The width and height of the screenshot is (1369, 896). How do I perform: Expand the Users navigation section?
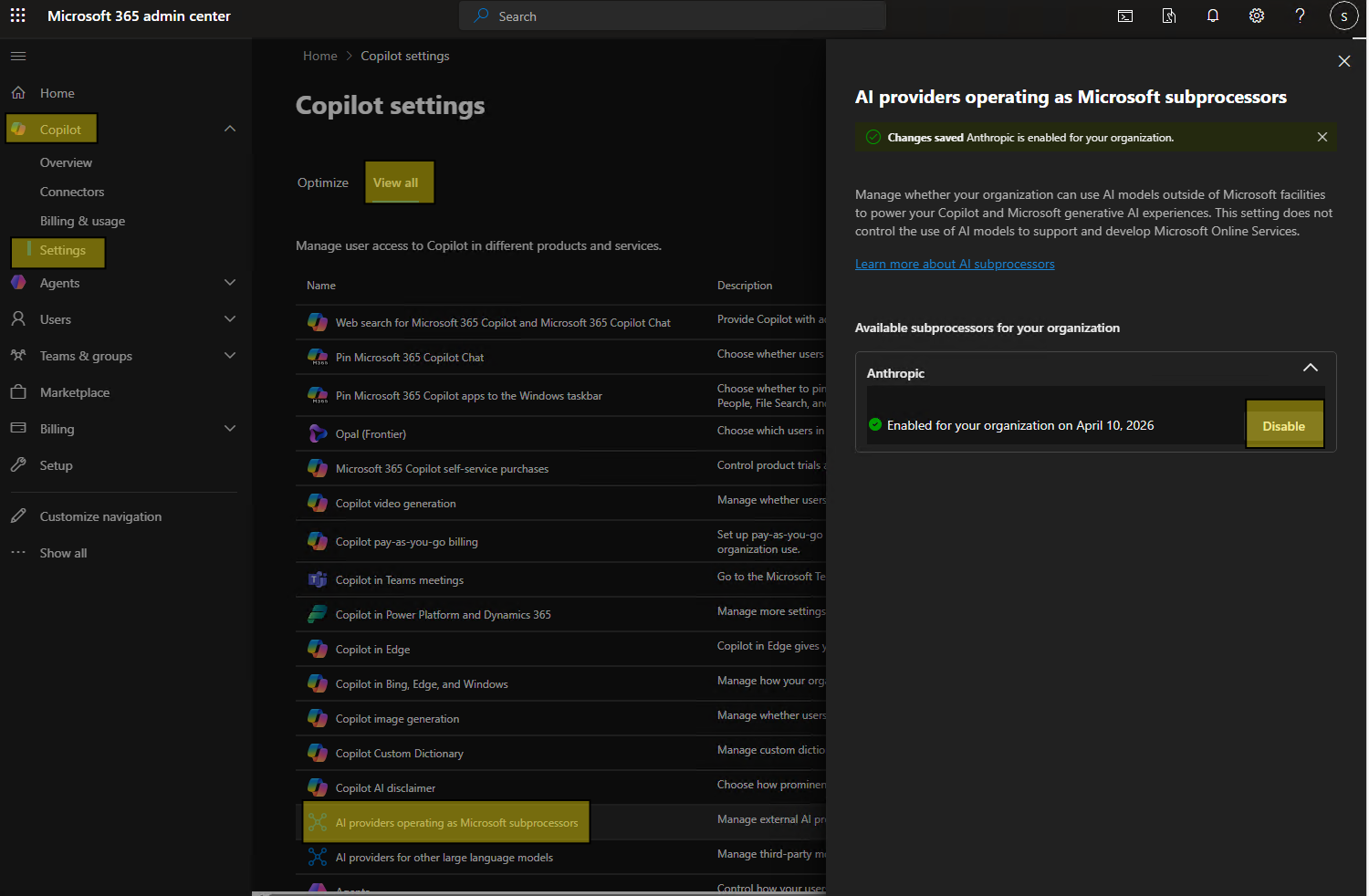click(x=230, y=319)
